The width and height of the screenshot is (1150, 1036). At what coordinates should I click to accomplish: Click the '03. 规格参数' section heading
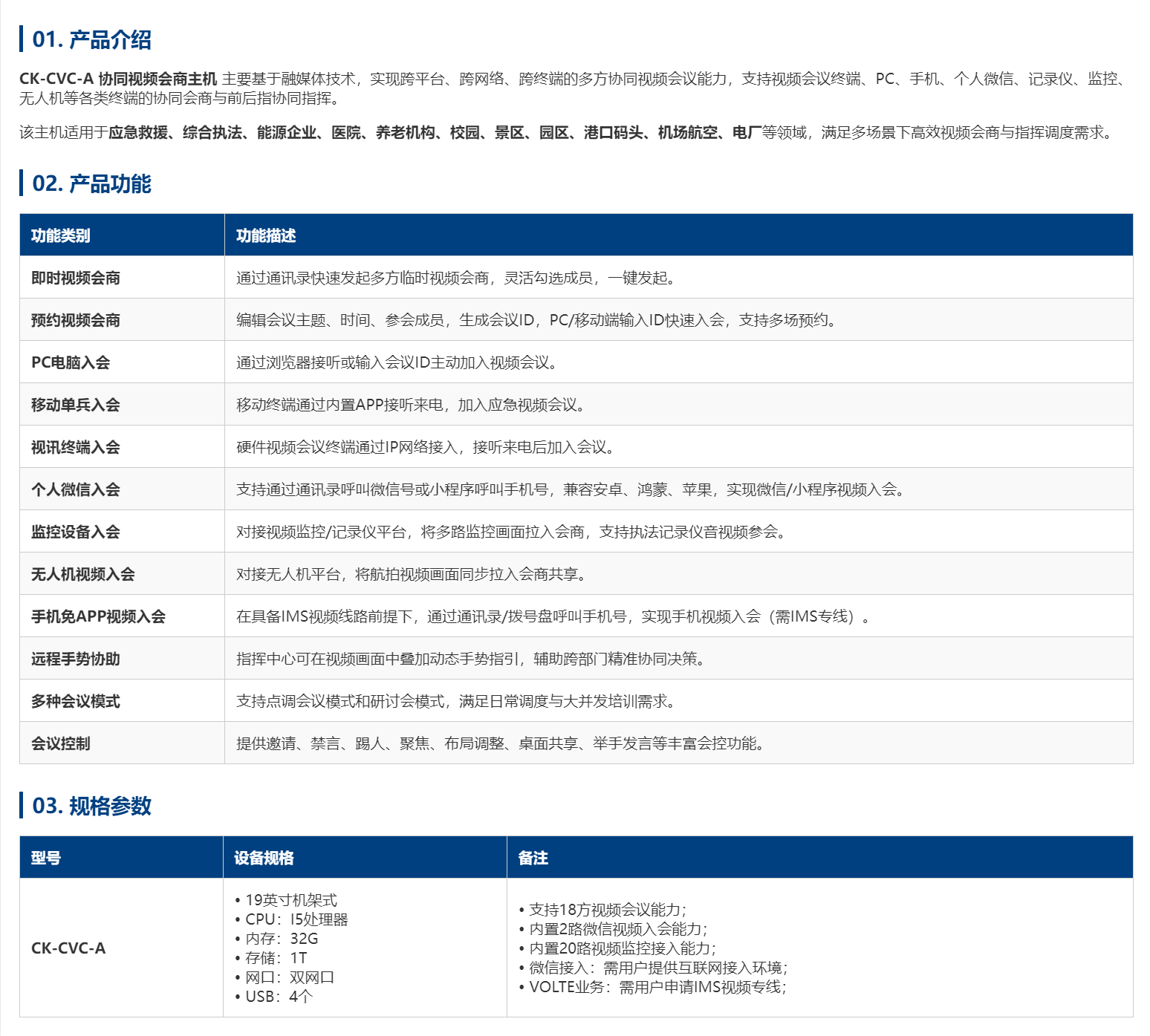pyautogui.click(x=91, y=806)
